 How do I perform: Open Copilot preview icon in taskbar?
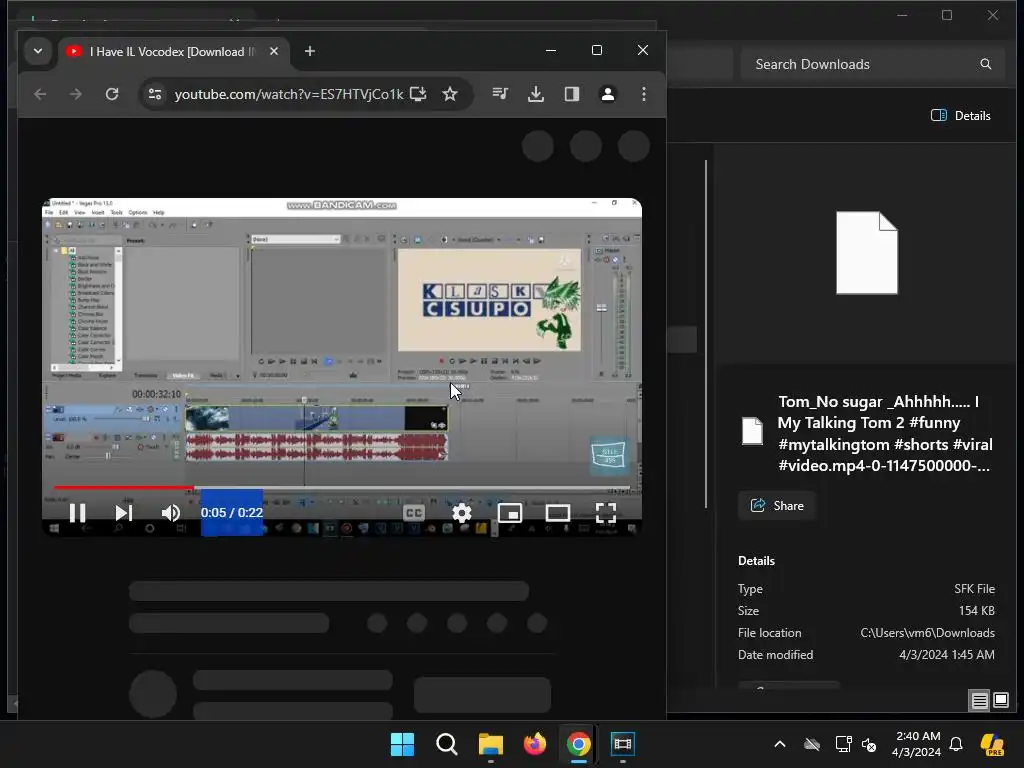993,744
